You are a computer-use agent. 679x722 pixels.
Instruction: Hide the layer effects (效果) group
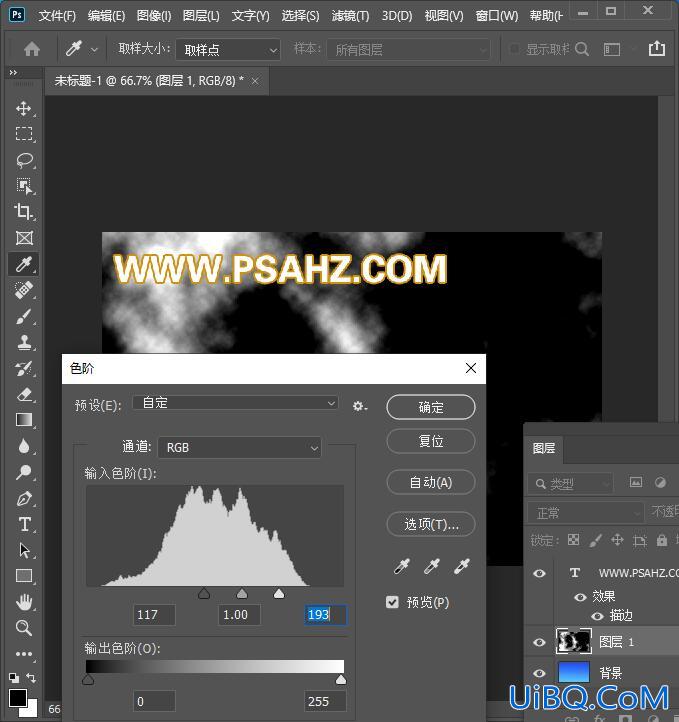click(x=580, y=597)
